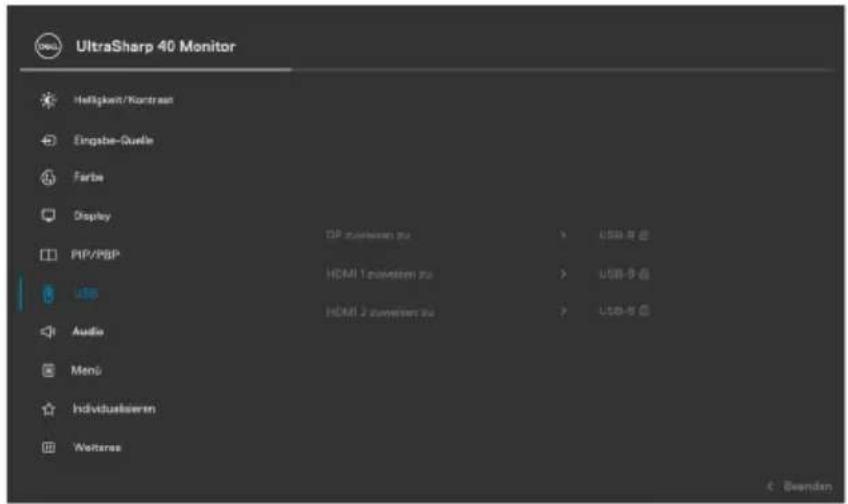Click the Dell logo in header

click(48, 46)
